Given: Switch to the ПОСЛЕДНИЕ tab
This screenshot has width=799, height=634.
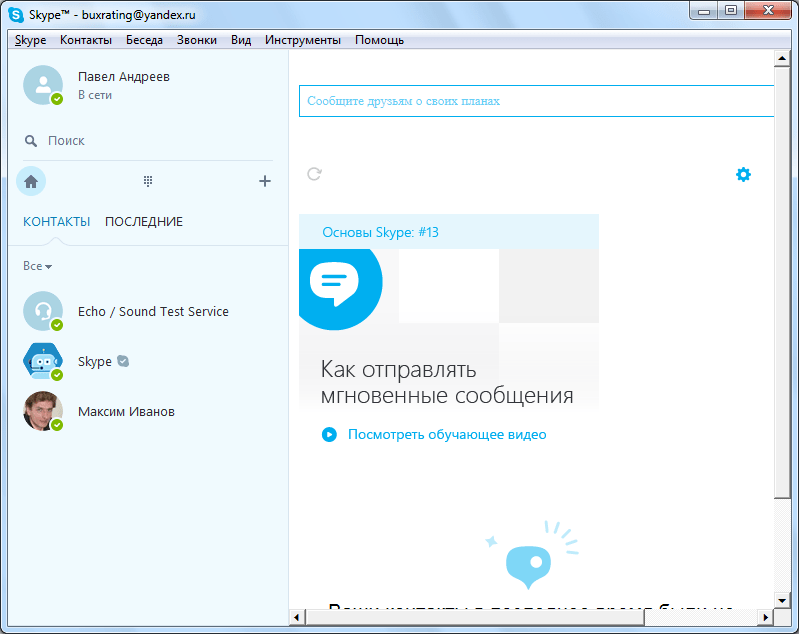Looking at the screenshot, I should [144, 222].
